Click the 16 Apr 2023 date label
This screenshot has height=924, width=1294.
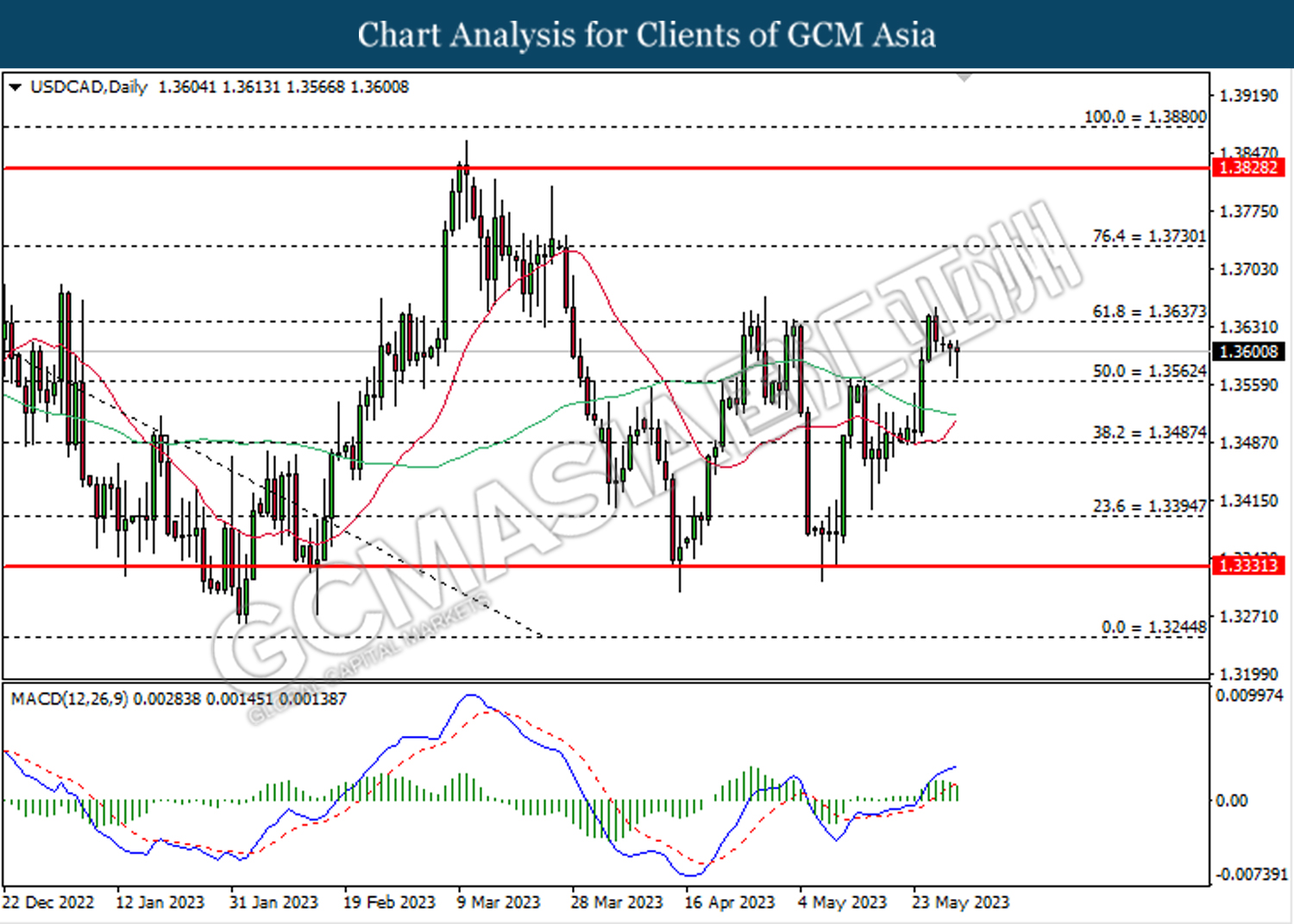(730, 902)
